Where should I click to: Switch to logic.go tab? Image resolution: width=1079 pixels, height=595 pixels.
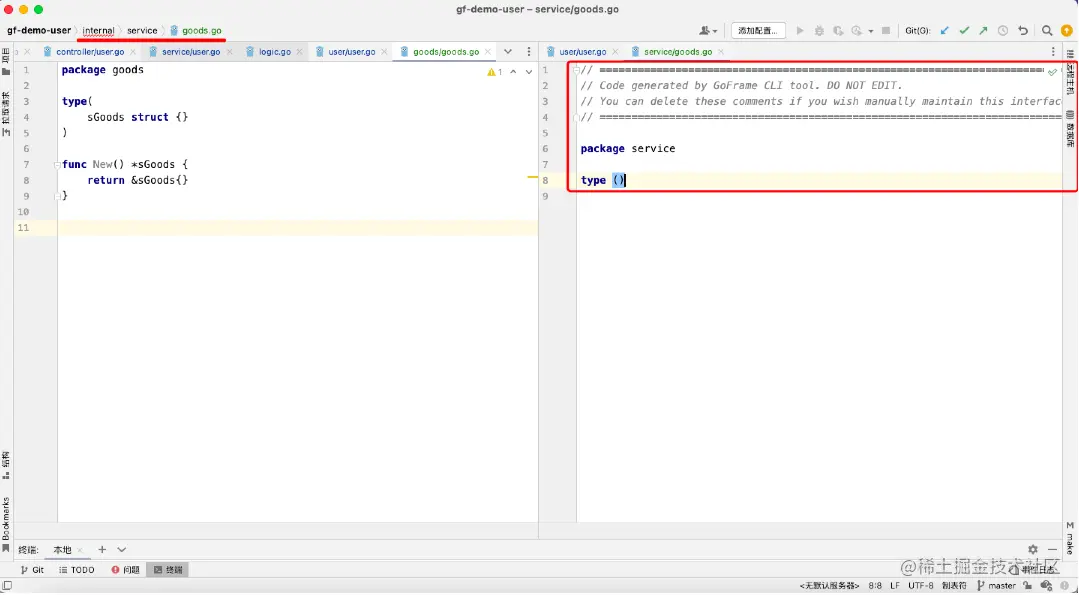click(275, 52)
